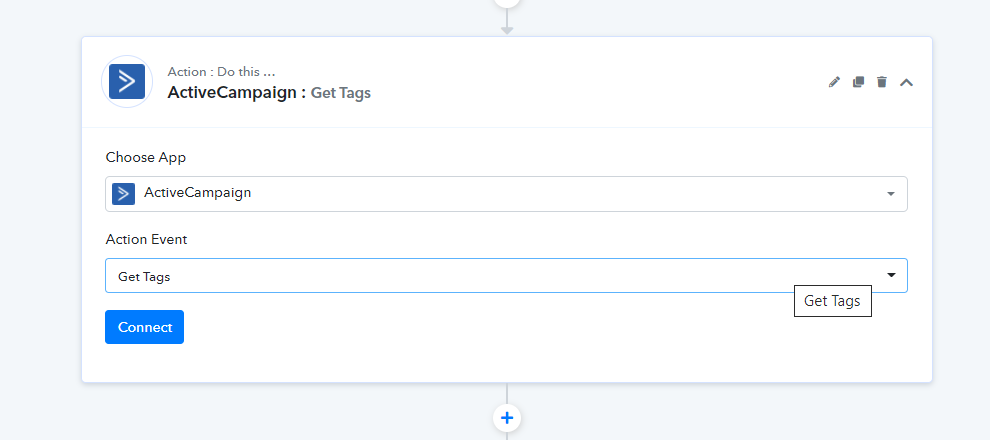Open the Choose App dropdown arrow
Screen dimensions: 990x440
tap(891, 194)
